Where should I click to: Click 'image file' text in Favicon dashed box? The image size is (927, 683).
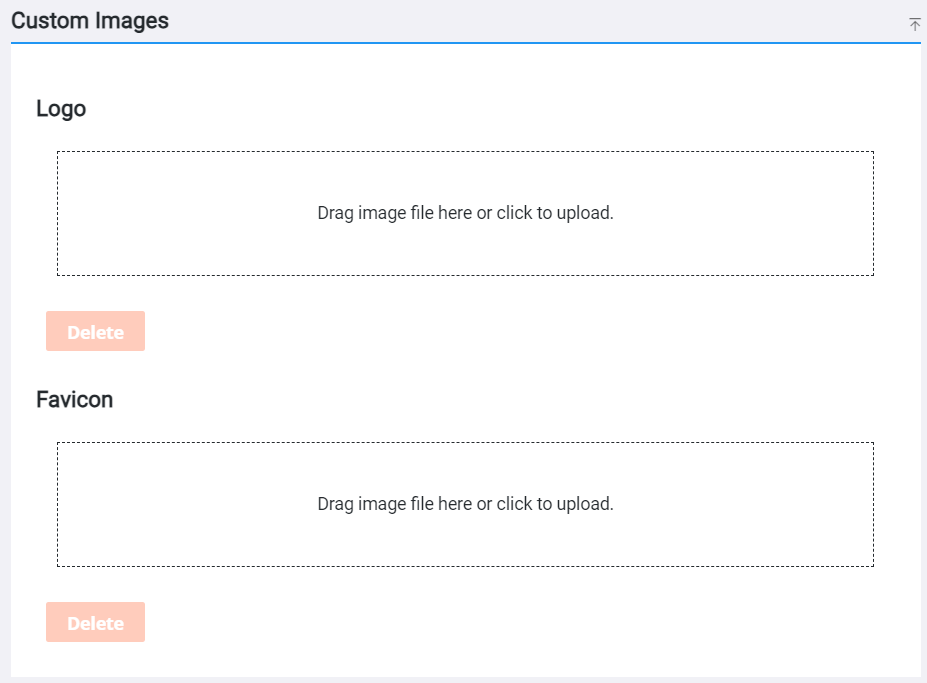(396, 504)
